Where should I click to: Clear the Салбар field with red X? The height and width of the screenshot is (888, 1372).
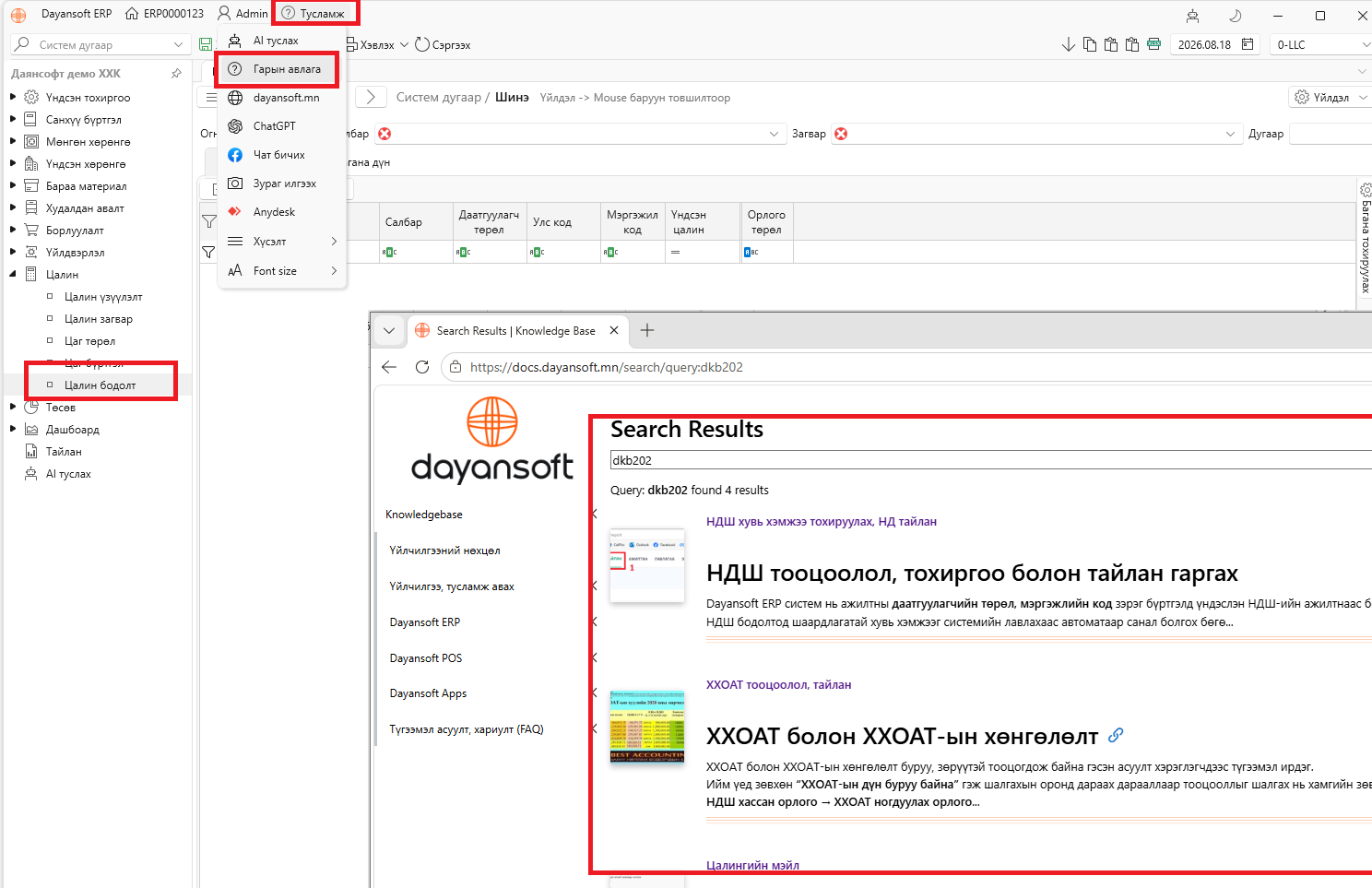click(384, 134)
